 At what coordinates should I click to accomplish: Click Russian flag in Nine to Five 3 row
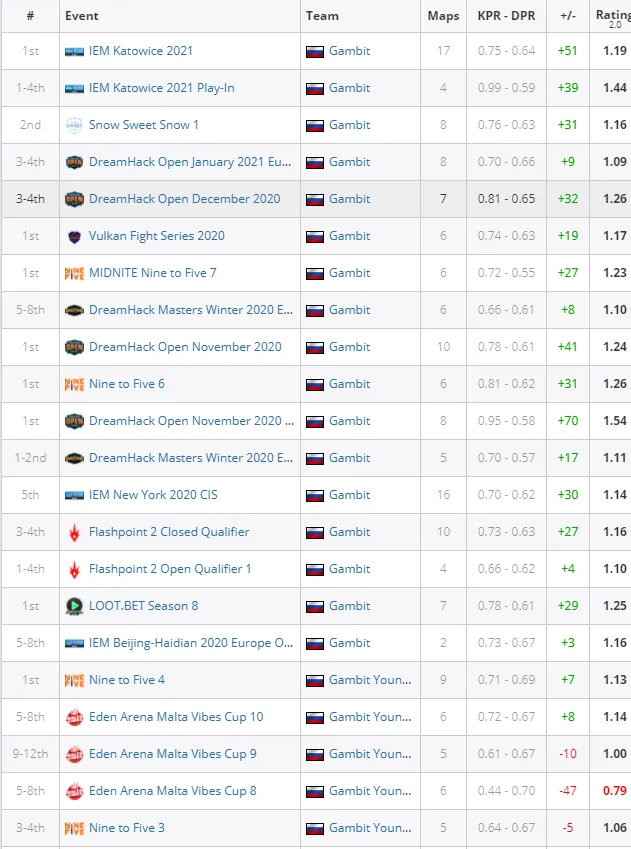pos(315,828)
